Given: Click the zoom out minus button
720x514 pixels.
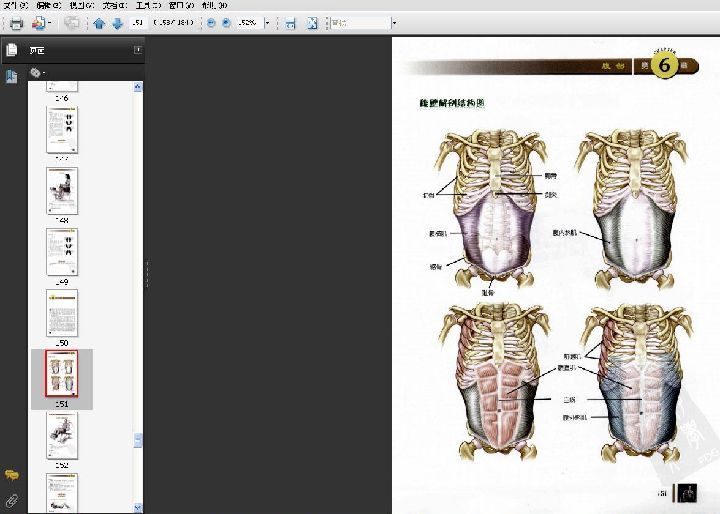Looking at the screenshot, I should click(x=211, y=23).
